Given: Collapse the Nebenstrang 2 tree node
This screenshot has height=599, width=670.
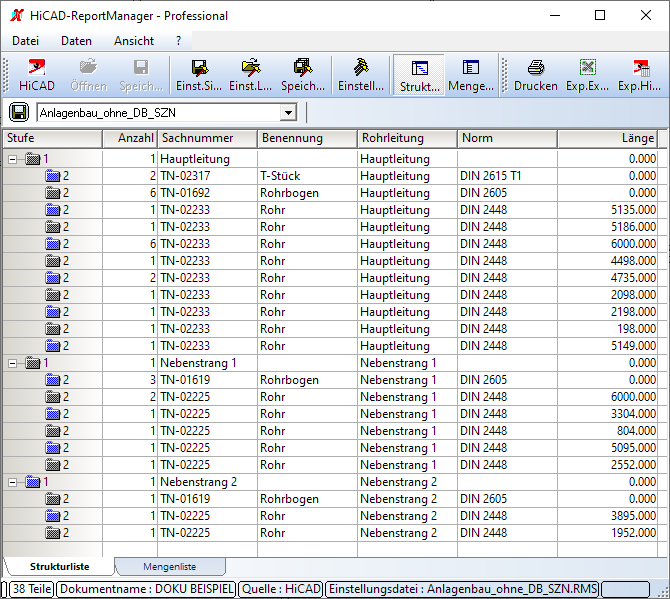Looking at the screenshot, I should coord(14,482).
